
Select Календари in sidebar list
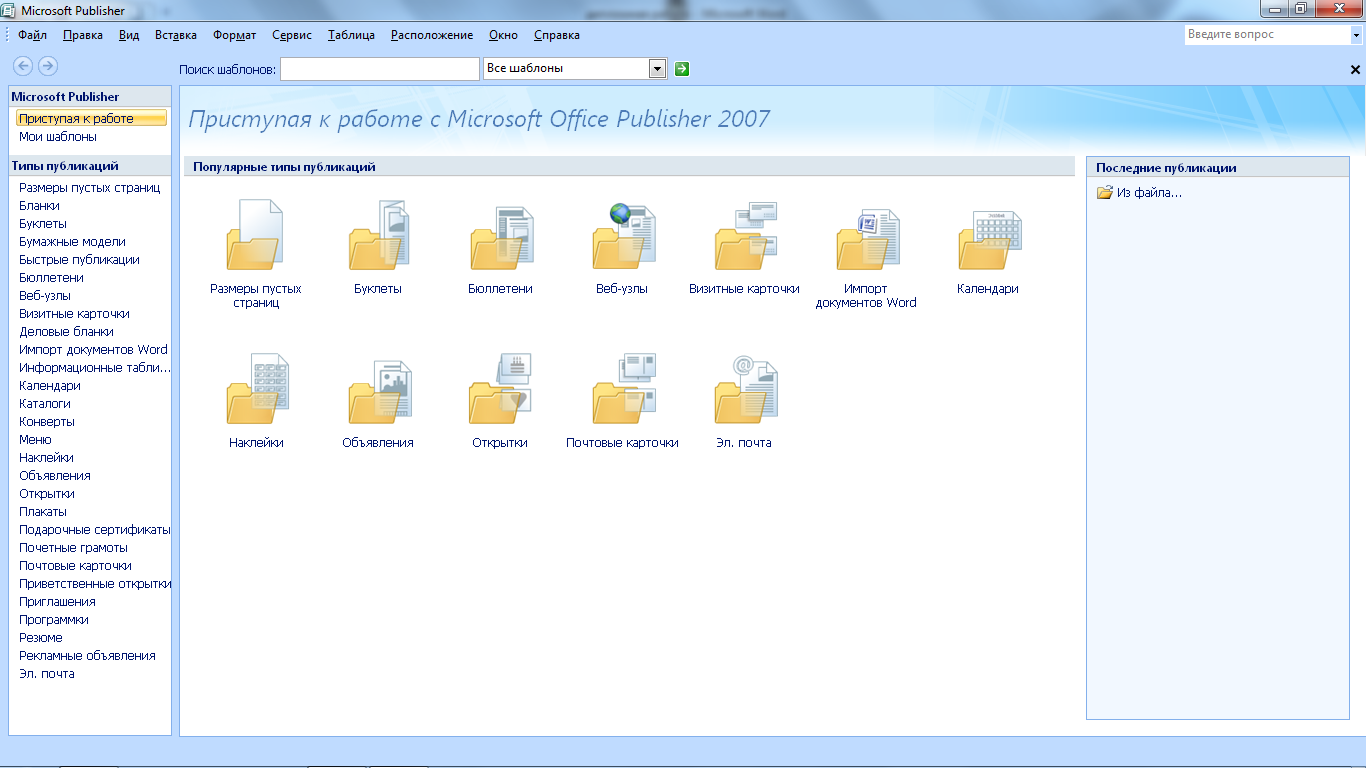coord(50,386)
